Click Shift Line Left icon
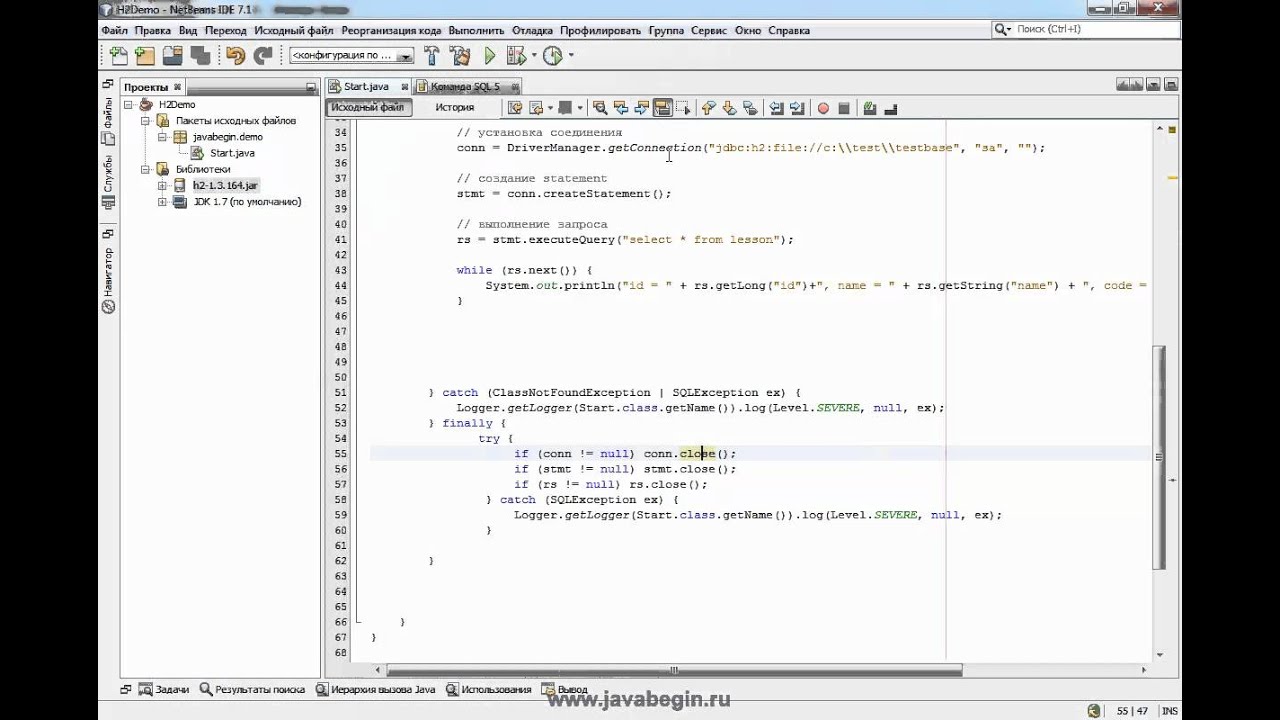1280x720 pixels. [x=776, y=108]
